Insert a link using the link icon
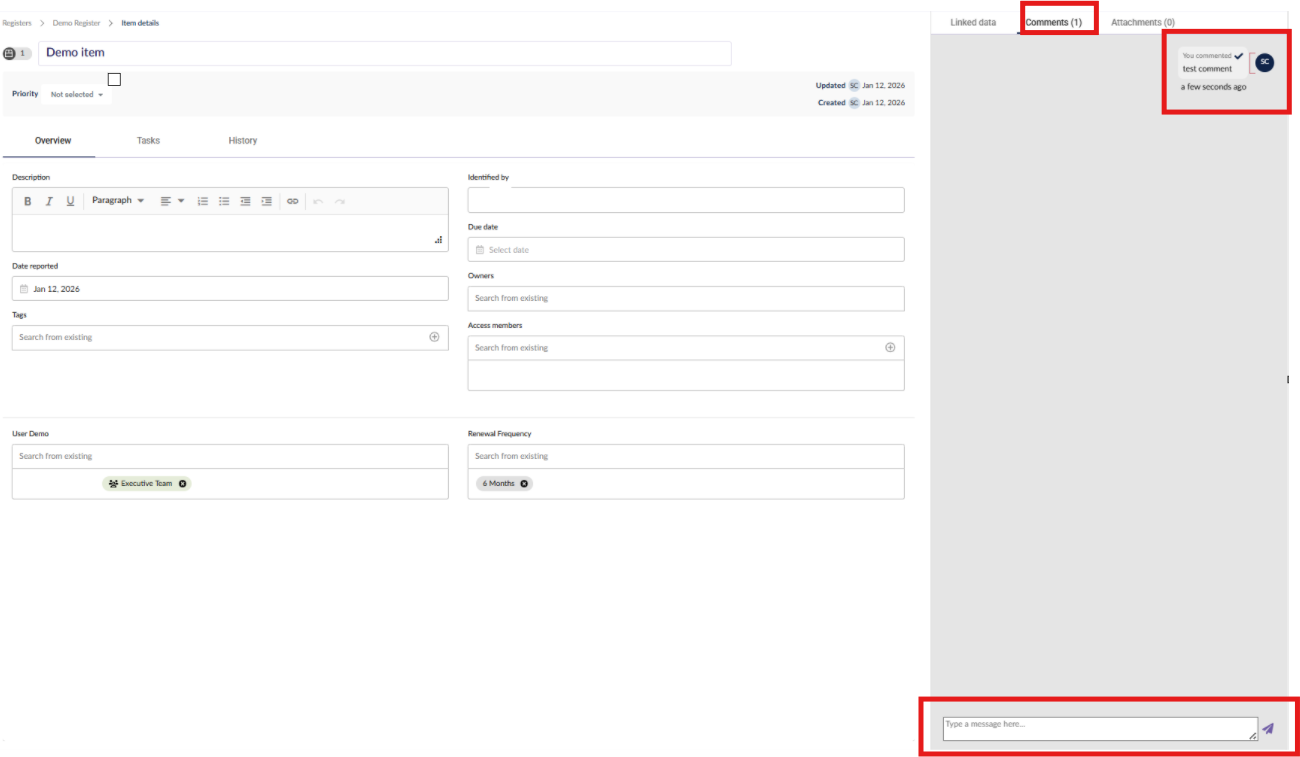 tap(293, 201)
